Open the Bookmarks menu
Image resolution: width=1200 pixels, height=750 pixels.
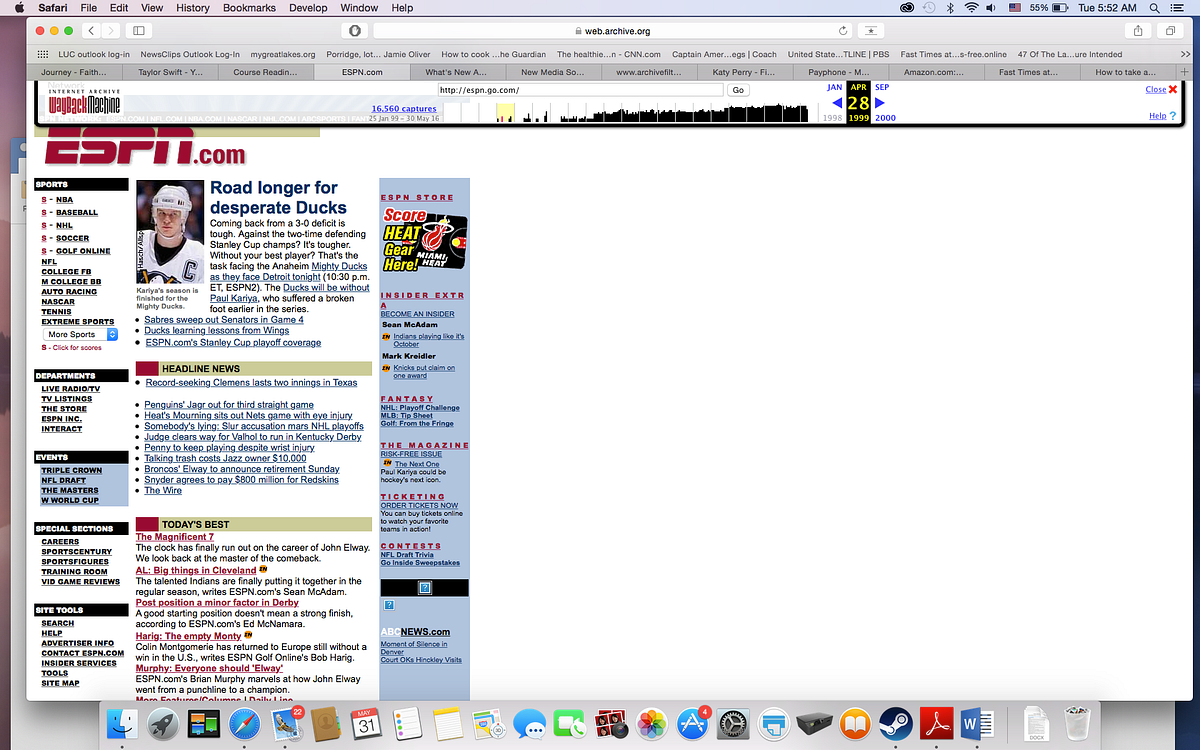click(x=249, y=8)
